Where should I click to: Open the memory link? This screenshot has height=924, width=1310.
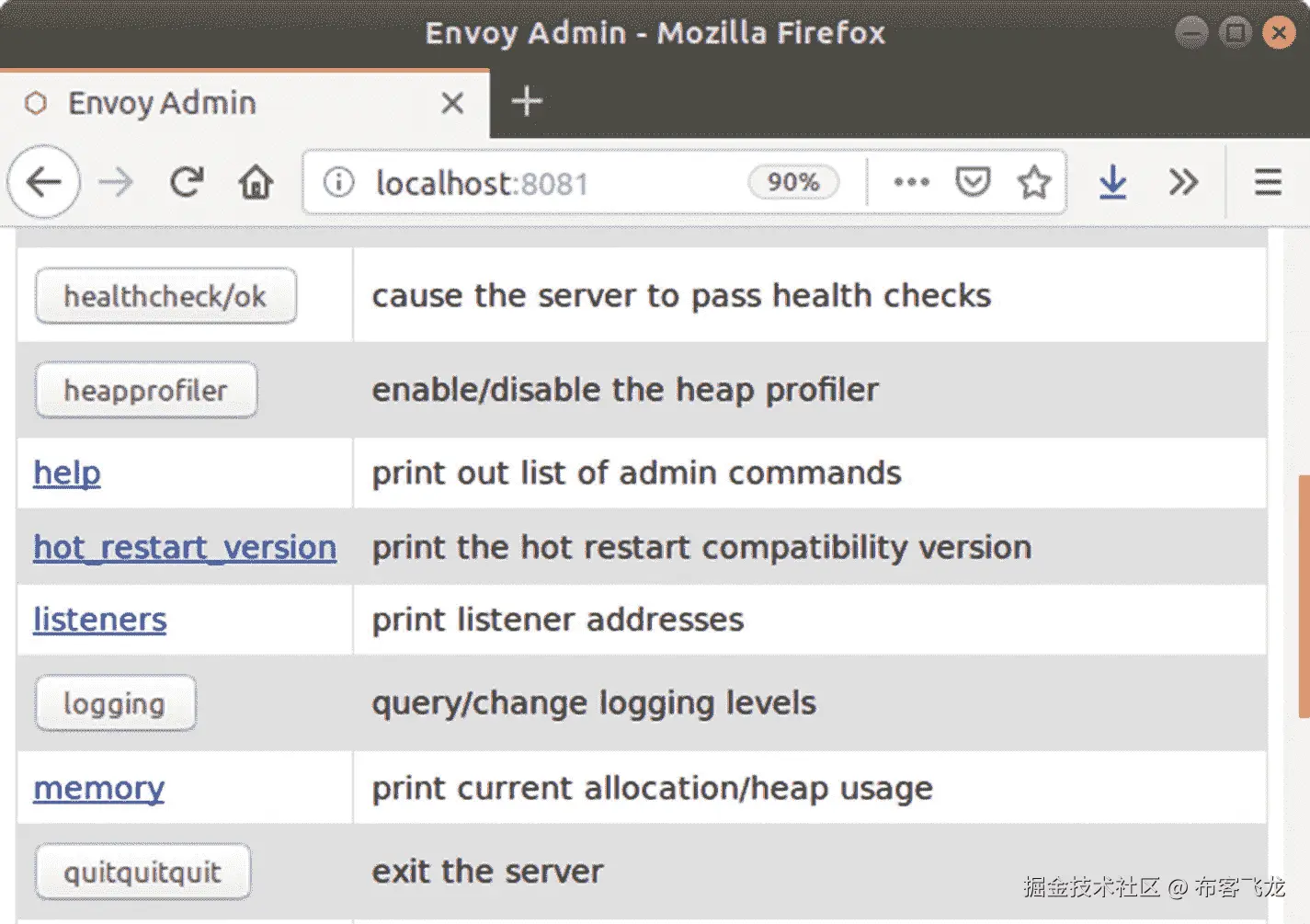click(x=99, y=788)
